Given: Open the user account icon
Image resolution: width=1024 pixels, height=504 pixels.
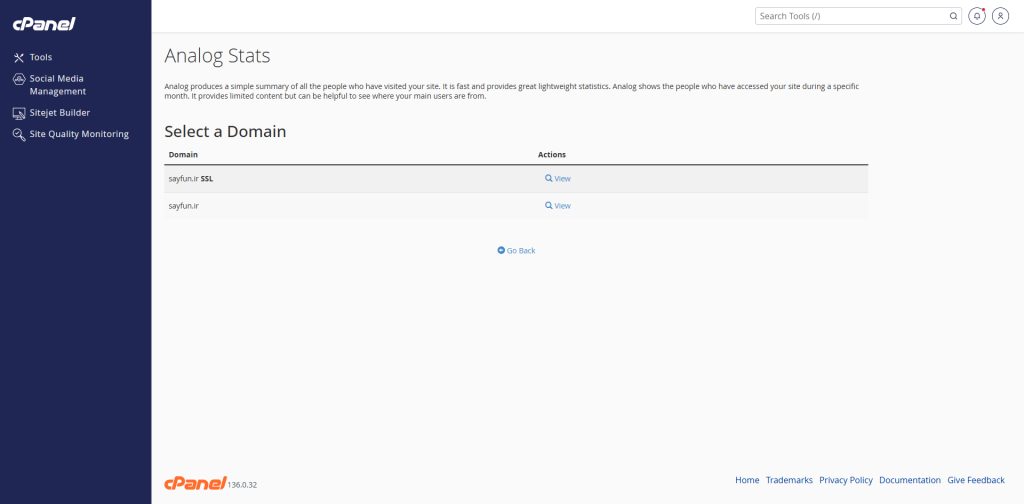Looking at the screenshot, I should (1000, 16).
